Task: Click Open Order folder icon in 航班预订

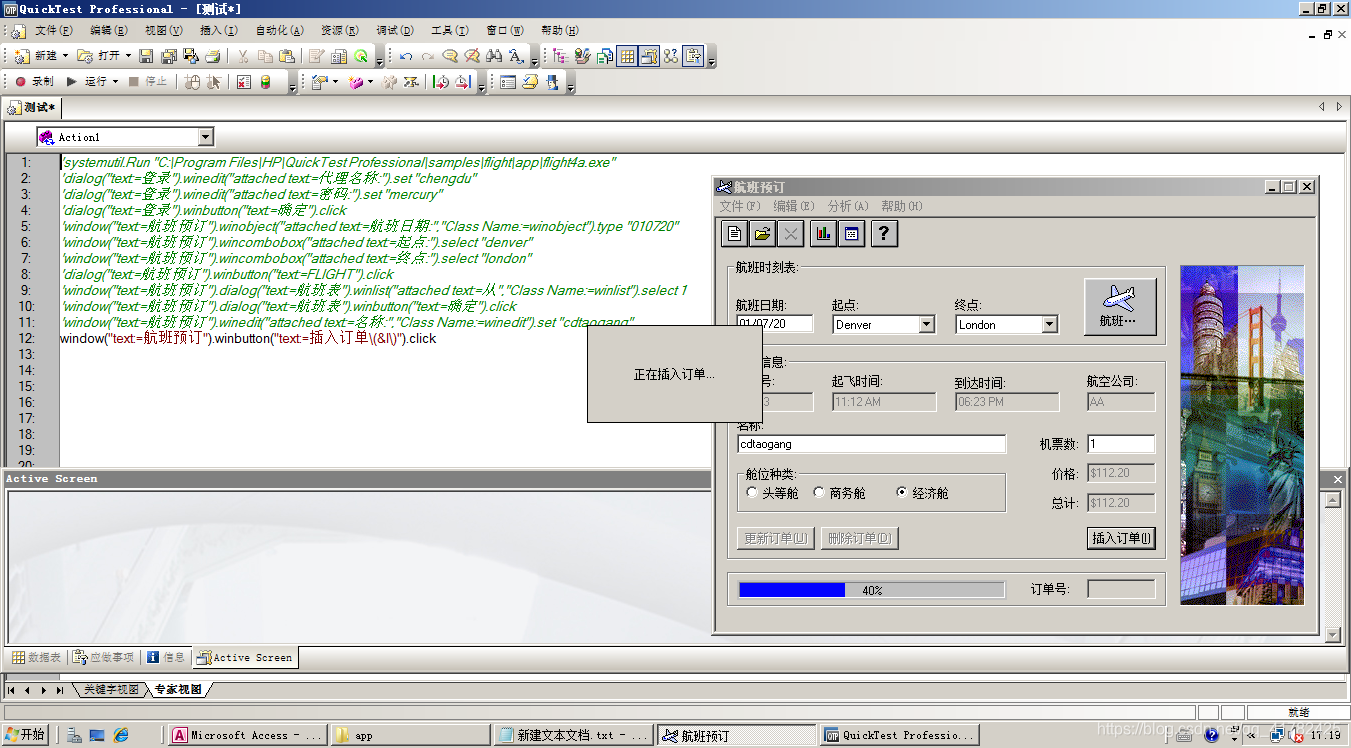Action: coord(762,234)
